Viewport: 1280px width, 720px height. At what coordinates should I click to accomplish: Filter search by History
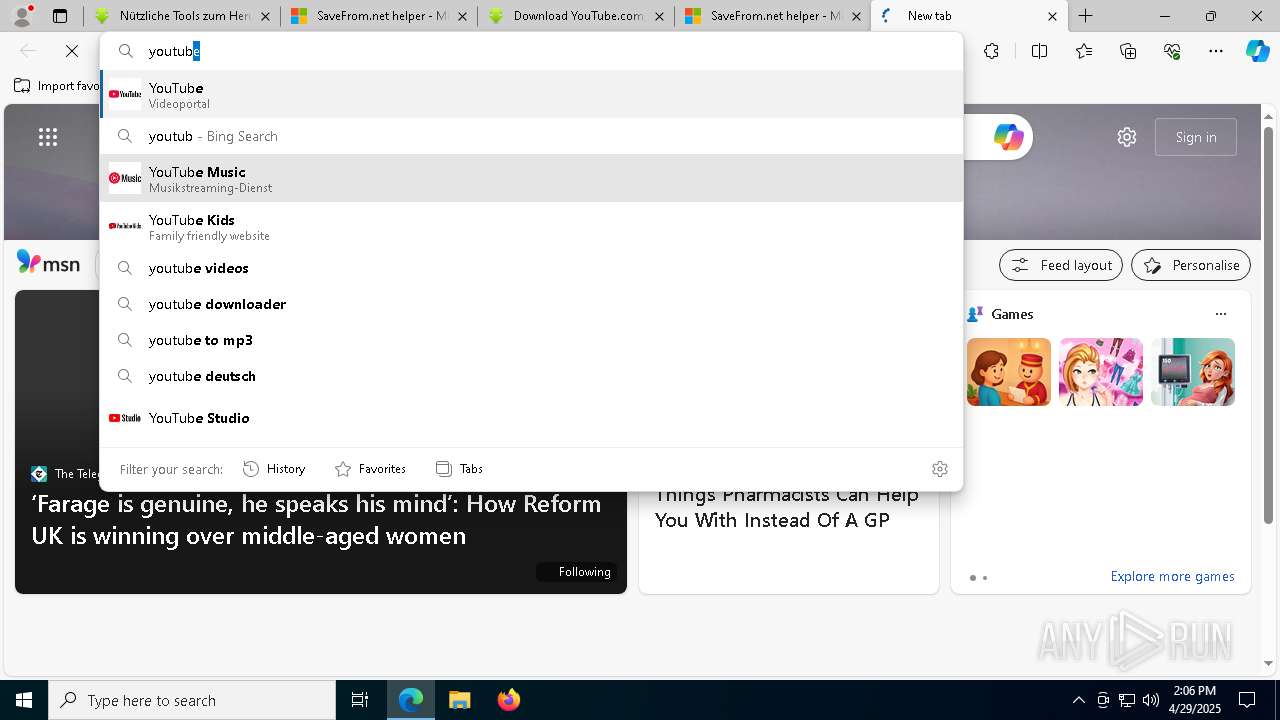(274, 469)
